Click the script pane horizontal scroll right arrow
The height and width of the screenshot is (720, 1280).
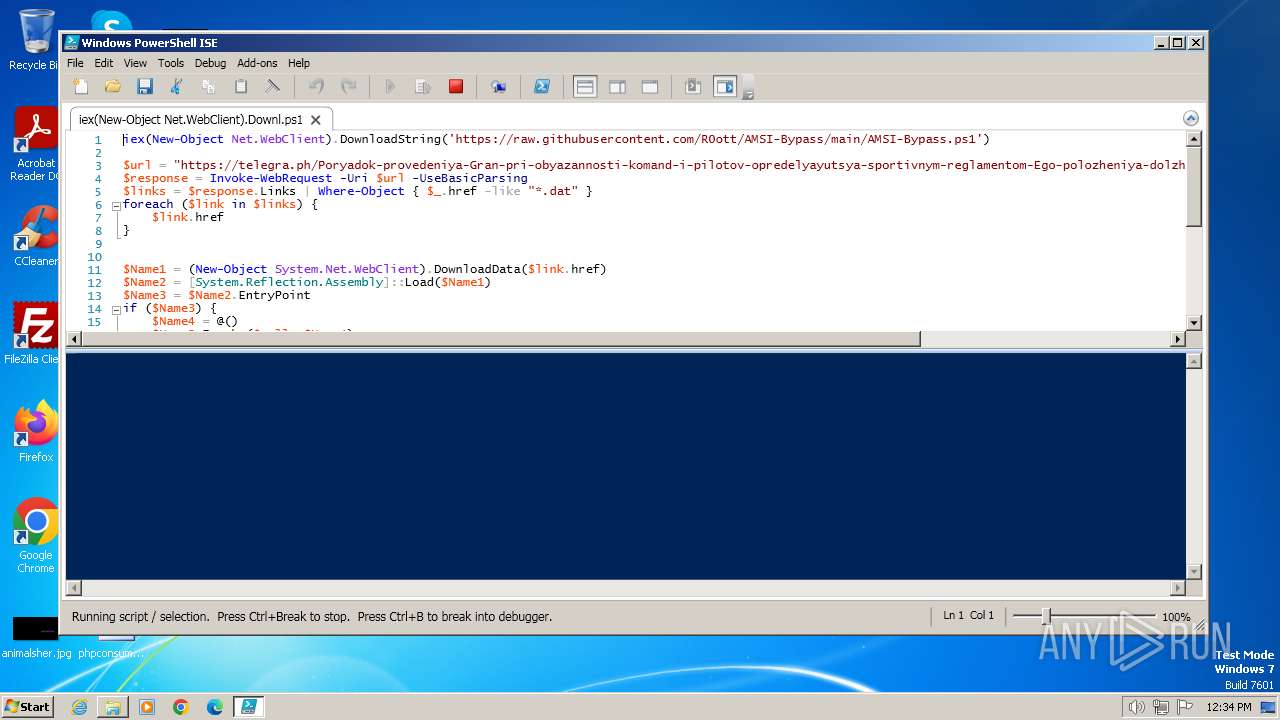pyautogui.click(x=1177, y=339)
